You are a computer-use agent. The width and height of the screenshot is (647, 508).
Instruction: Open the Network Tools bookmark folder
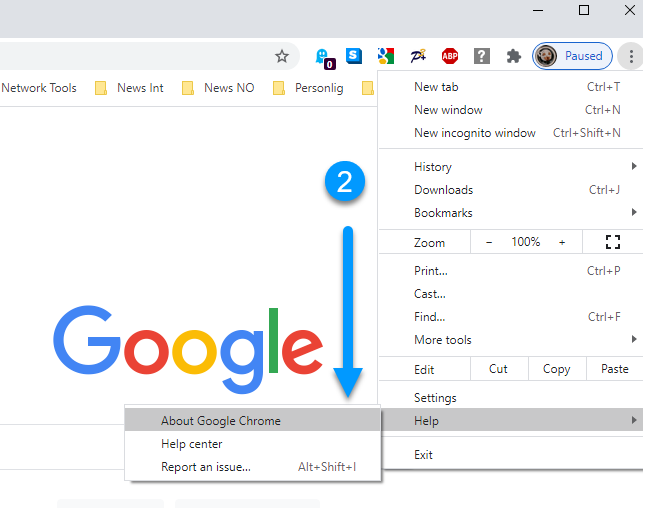point(39,88)
